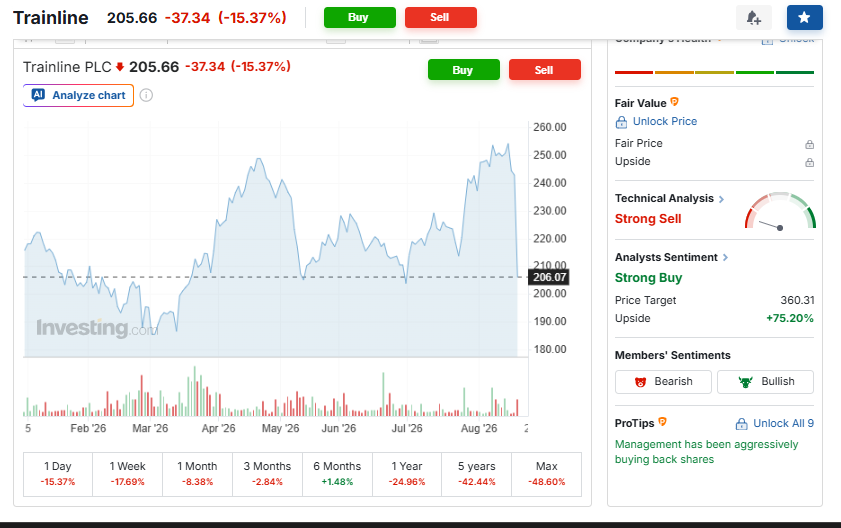The height and width of the screenshot is (528, 841).
Task: Open the AI Analyze chart button
Action: tap(78, 96)
